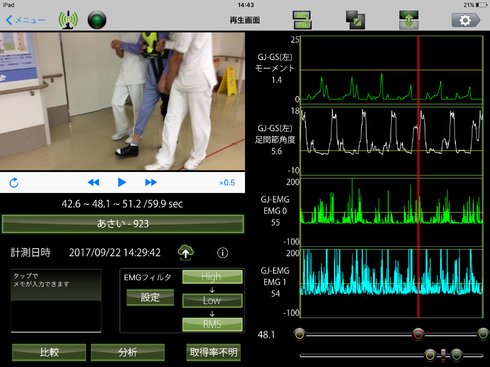Tap the memo input field
The image size is (490, 367).
coord(56,301)
